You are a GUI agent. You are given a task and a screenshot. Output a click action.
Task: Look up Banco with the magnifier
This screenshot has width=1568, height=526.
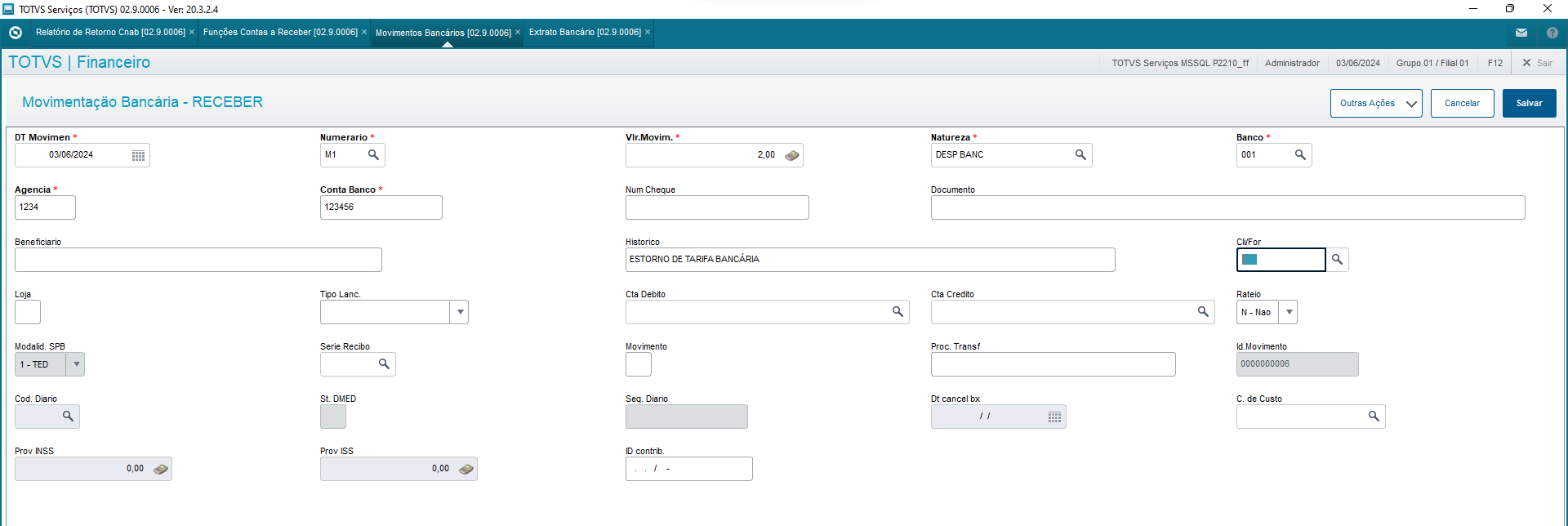[x=1300, y=154]
